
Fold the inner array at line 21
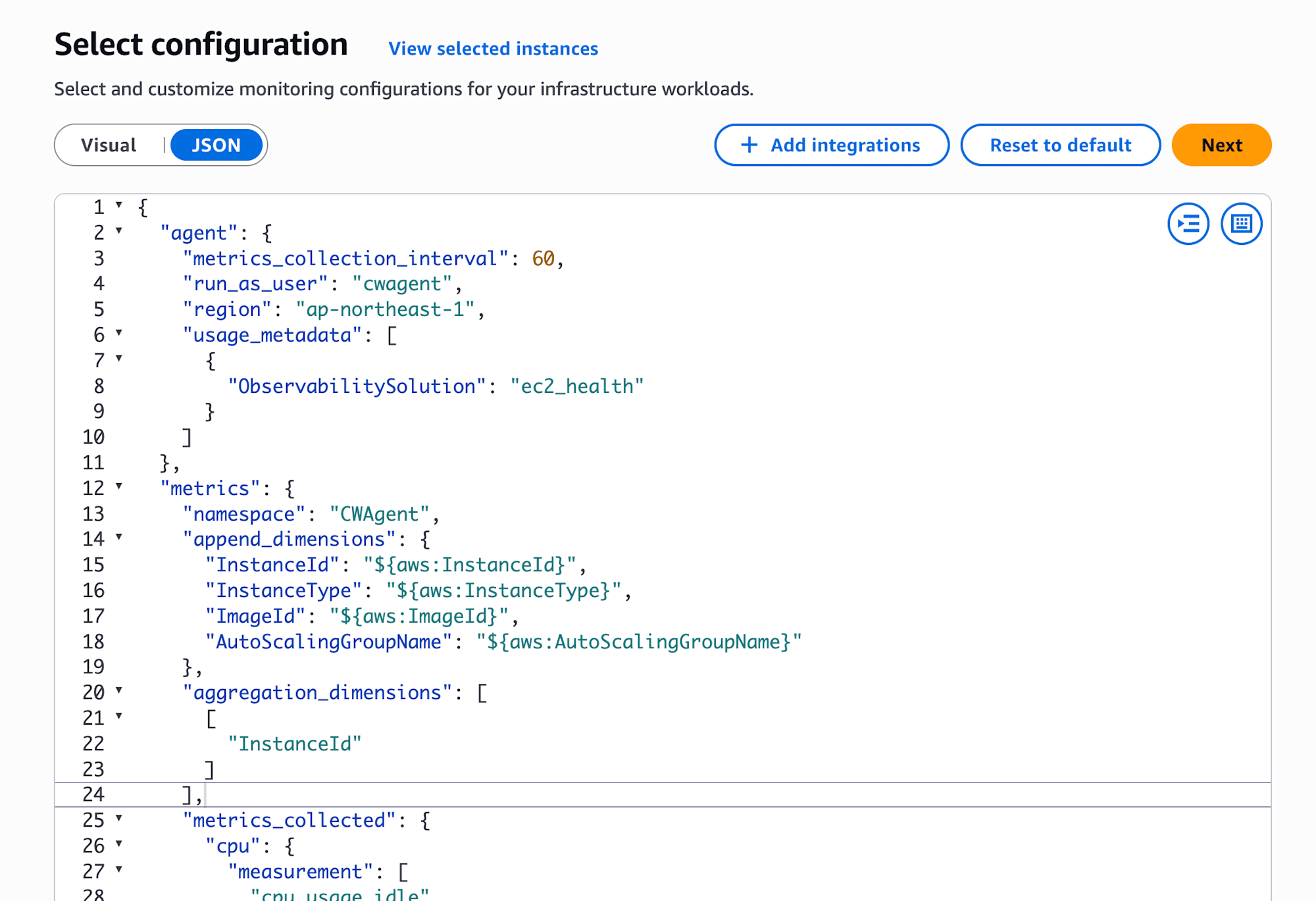pos(119,716)
